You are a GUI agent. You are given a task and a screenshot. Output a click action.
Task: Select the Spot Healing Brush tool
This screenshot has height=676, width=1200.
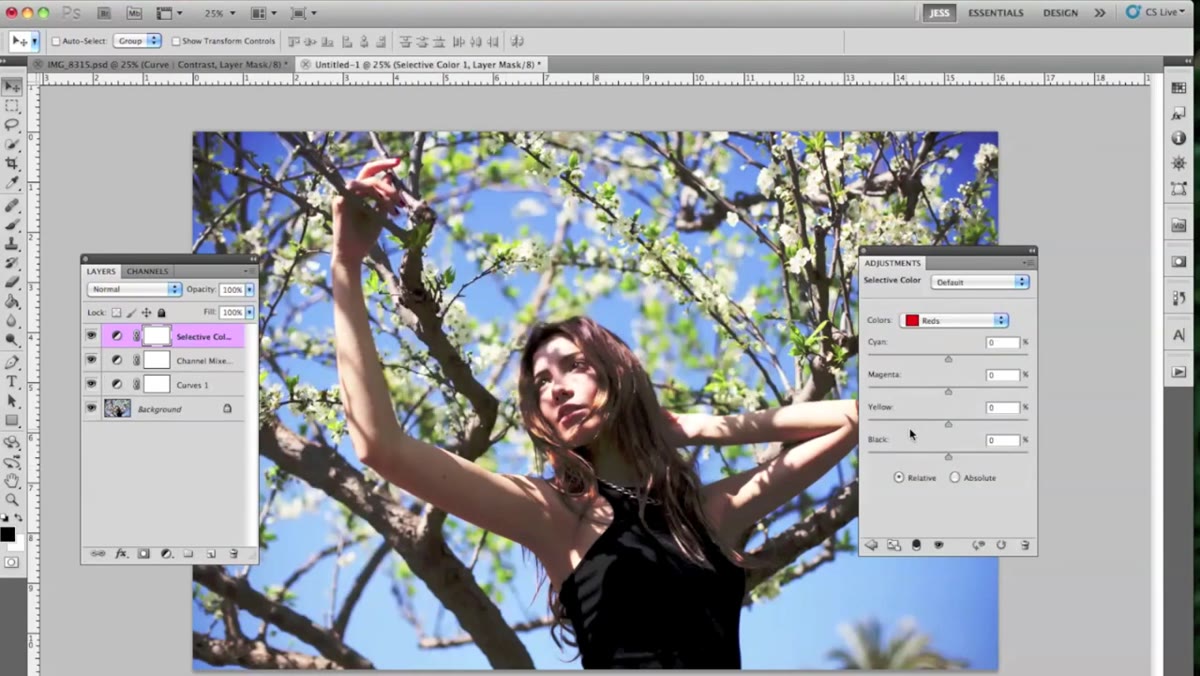pyautogui.click(x=12, y=205)
